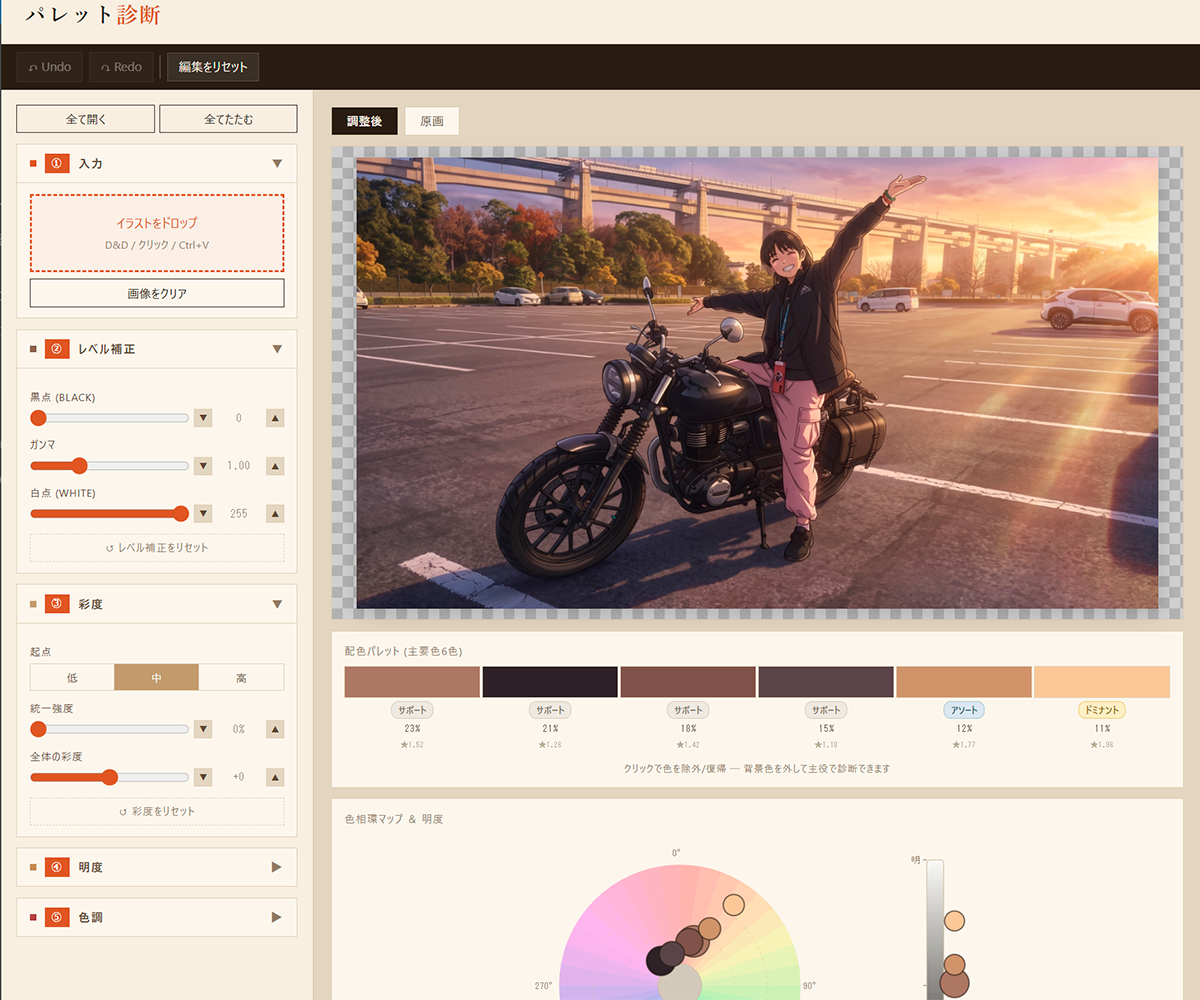This screenshot has height=1000, width=1200.
Task: Click the イラストをドロップ upload area
Action: [157, 233]
